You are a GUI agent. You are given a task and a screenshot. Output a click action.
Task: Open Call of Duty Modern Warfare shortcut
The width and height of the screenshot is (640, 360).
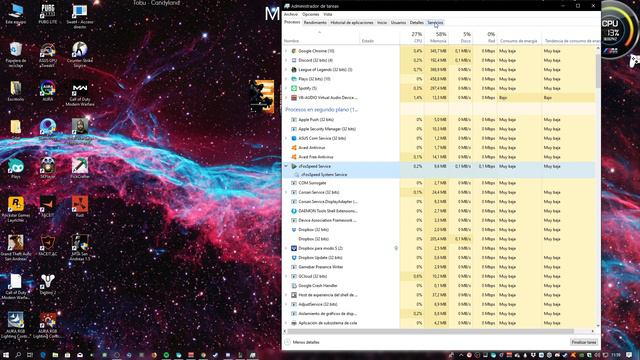pyautogui.click(x=80, y=93)
